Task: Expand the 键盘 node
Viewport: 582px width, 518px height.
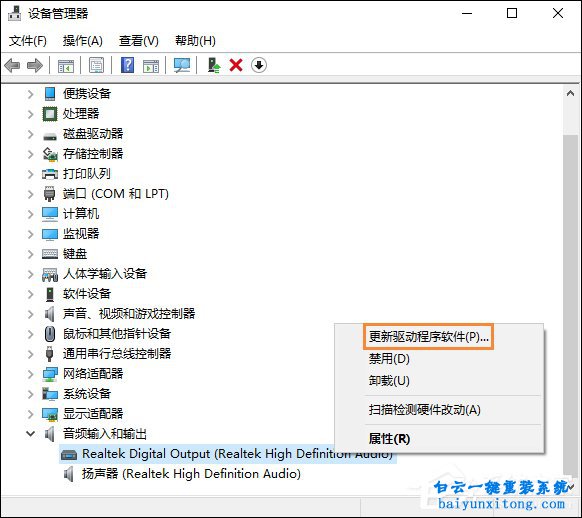Action: click(x=30, y=254)
